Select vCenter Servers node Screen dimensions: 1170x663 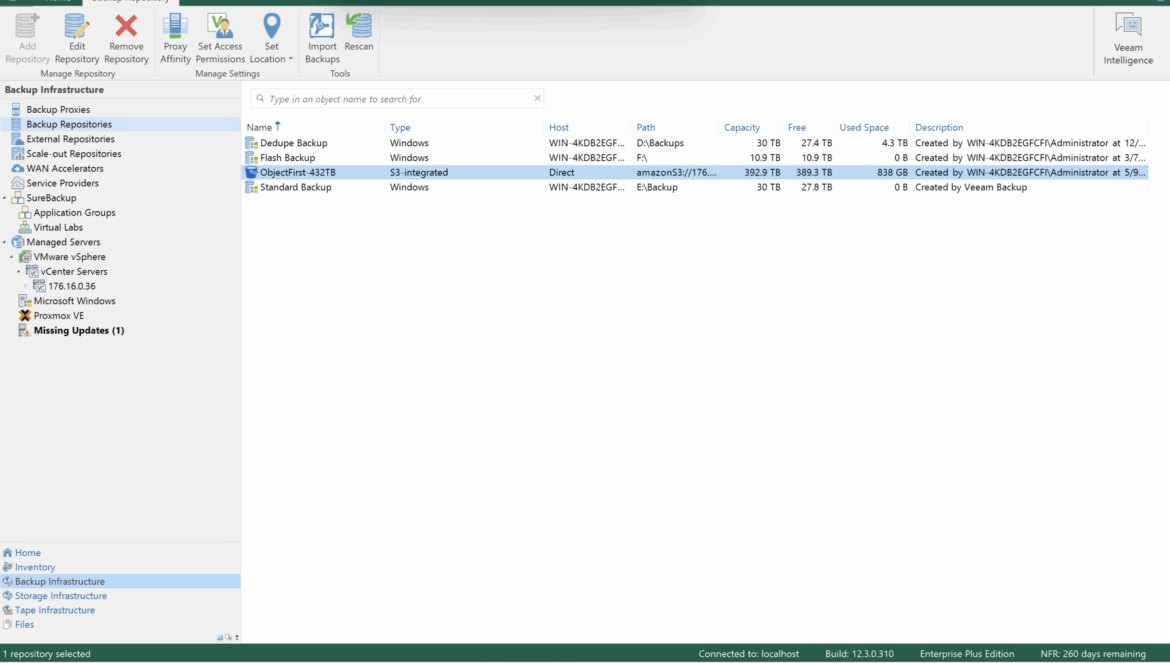click(73, 272)
